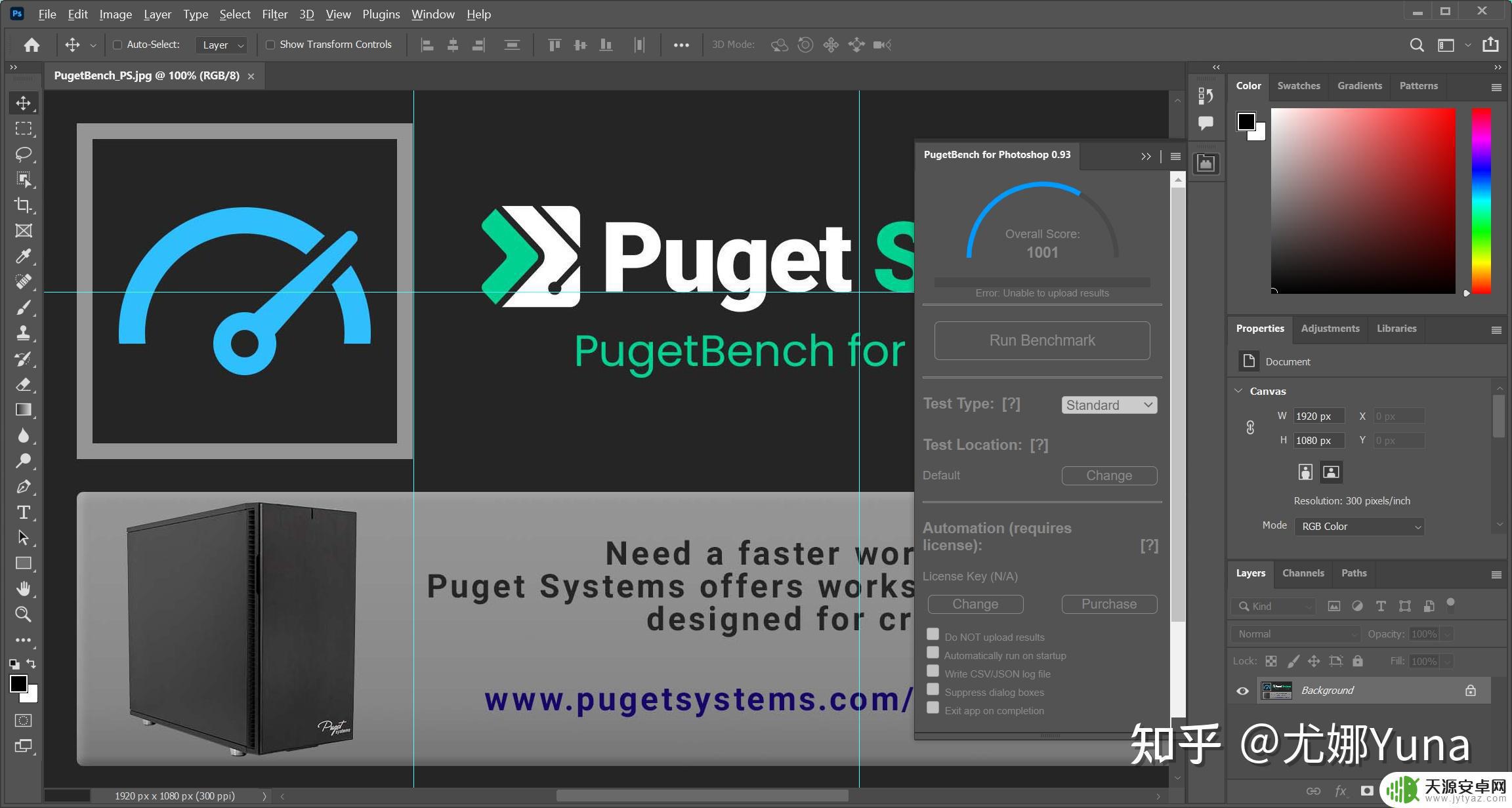This screenshot has height=808, width=1512.
Task: Open the layer Kind filter dropdown
Action: tap(1274, 607)
